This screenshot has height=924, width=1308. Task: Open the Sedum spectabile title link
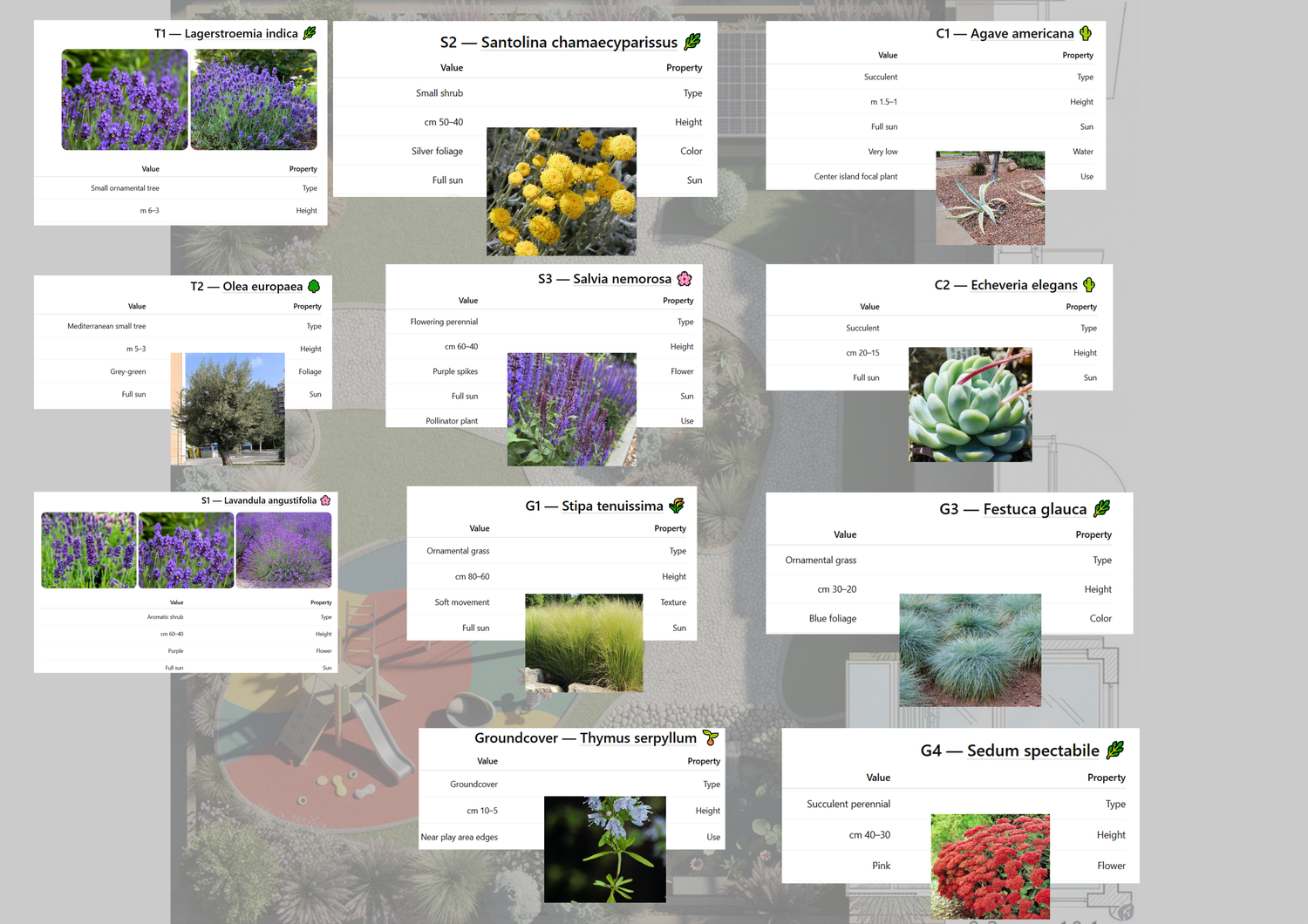[x=1032, y=751]
